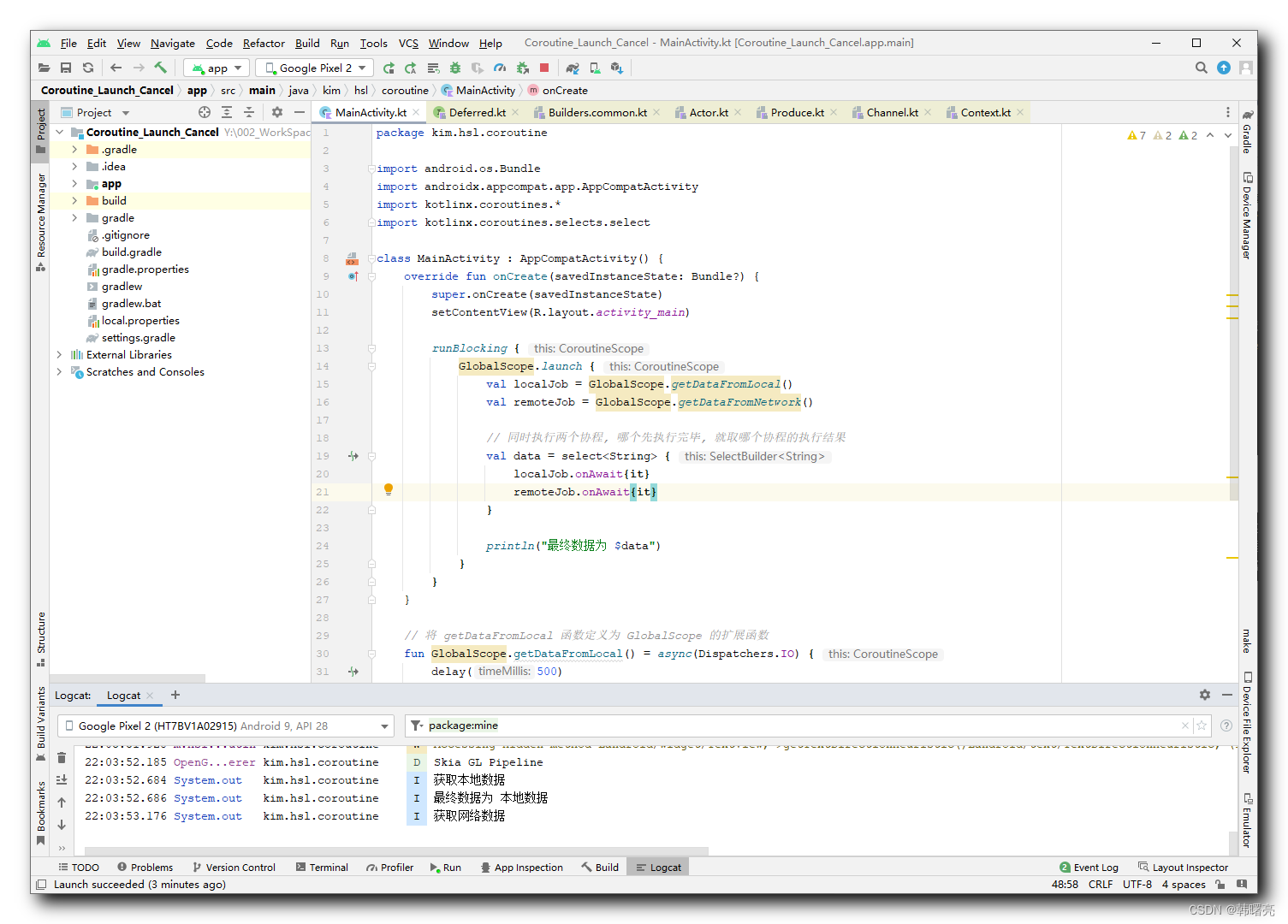The width and height of the screenshot is (1288, 924).
Task: Save all files using the floppy disk icon
Action: (66, 68)
